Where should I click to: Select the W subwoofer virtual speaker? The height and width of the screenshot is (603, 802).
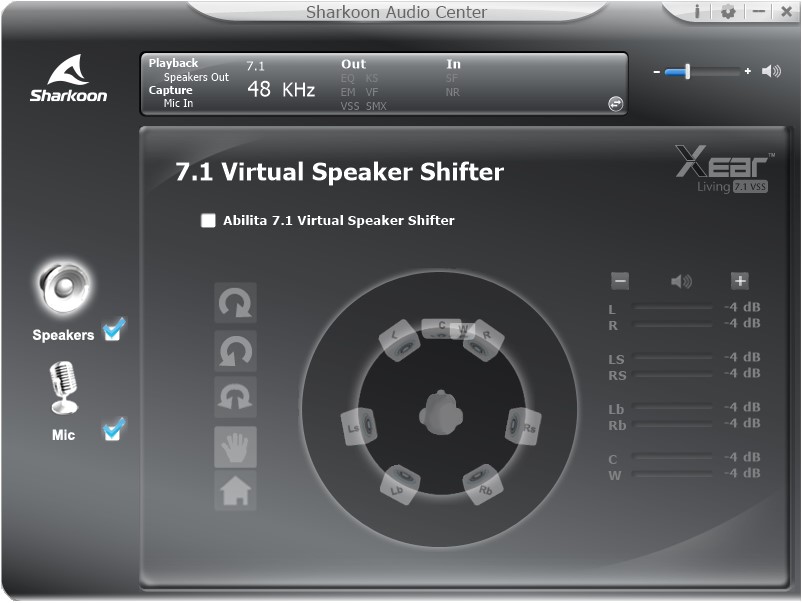pyautogui.click(x=464, y=329)
